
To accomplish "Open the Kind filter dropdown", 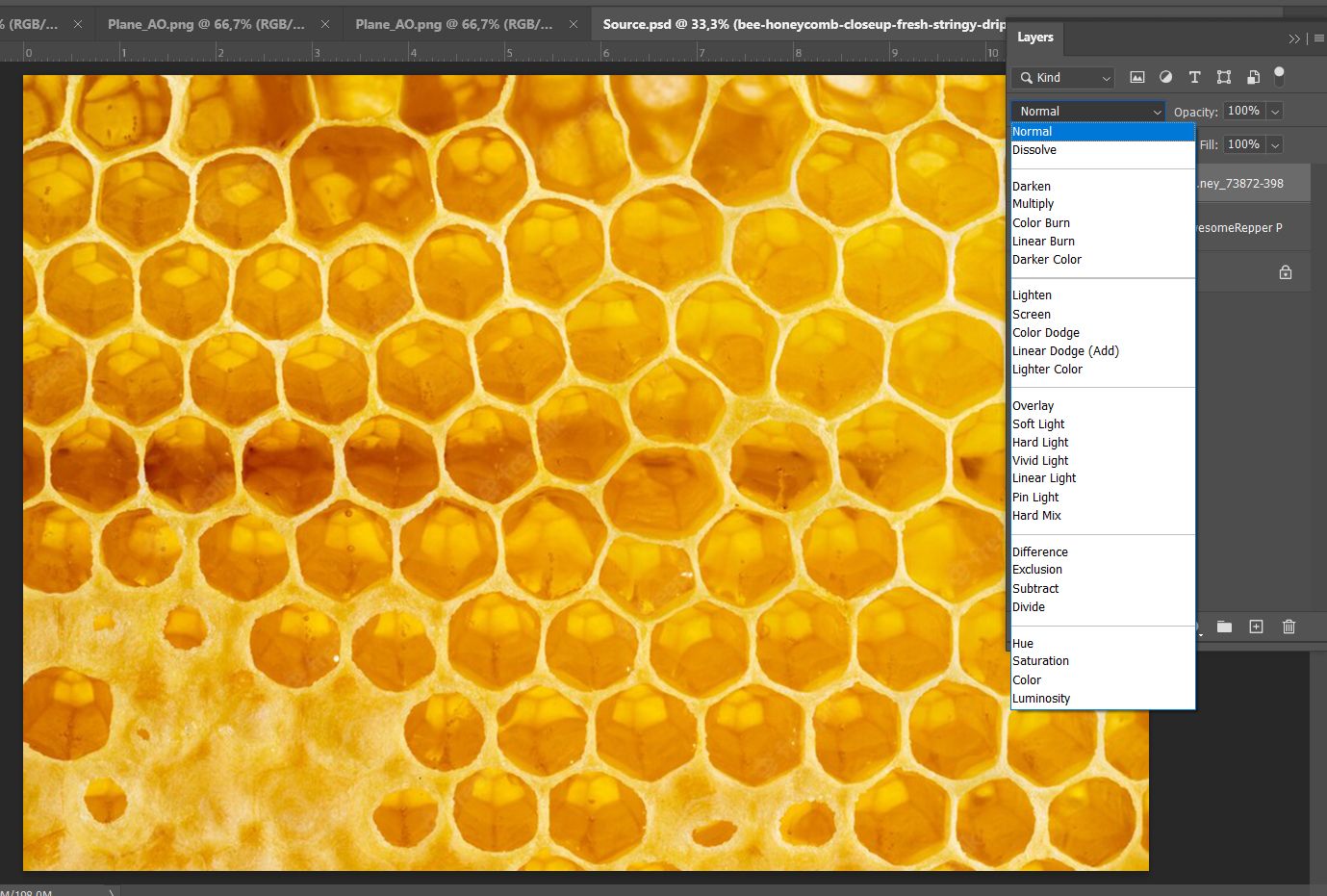I will 1065,78.
